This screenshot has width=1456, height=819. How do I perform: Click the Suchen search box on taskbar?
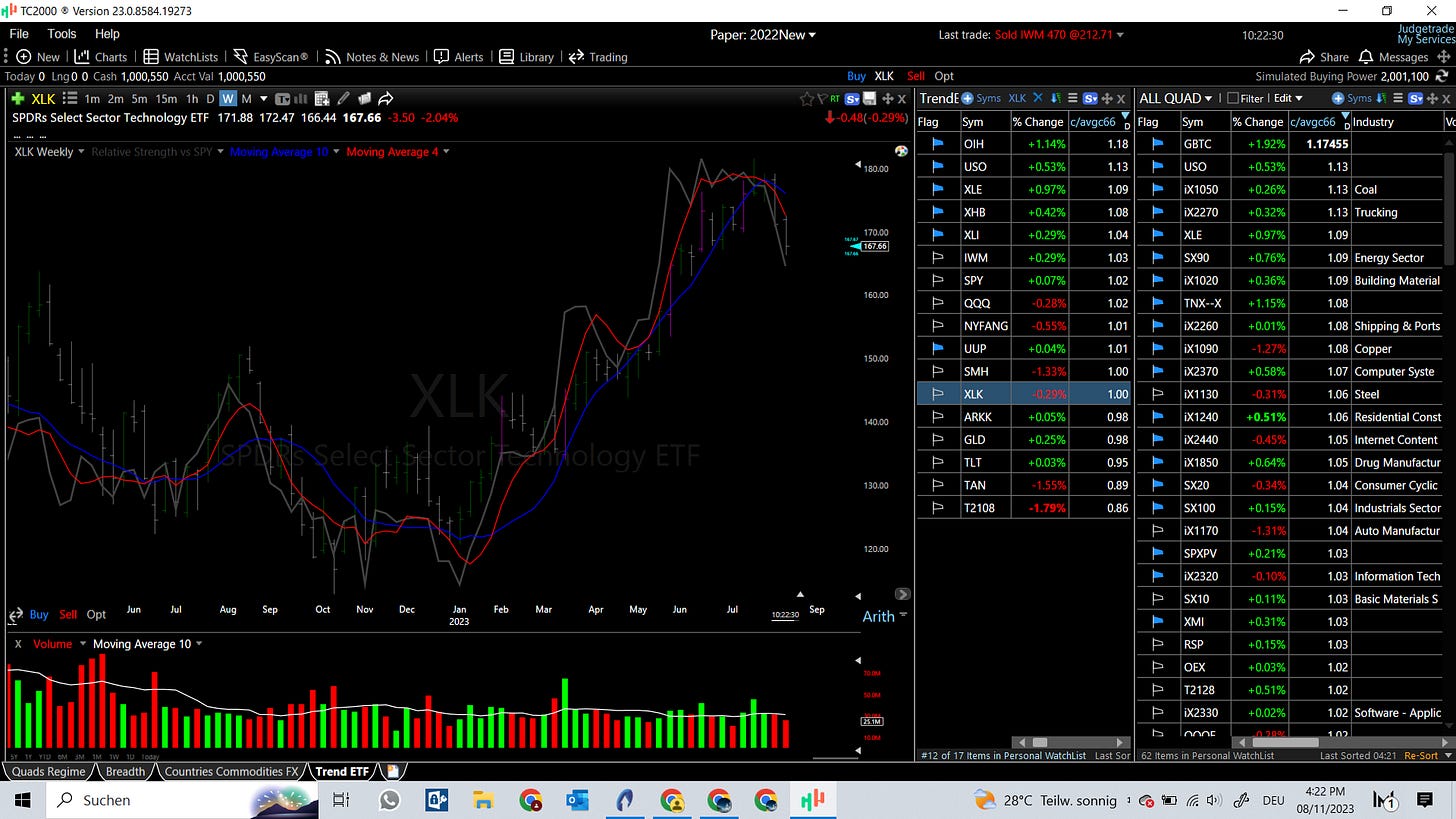point(182,800)
